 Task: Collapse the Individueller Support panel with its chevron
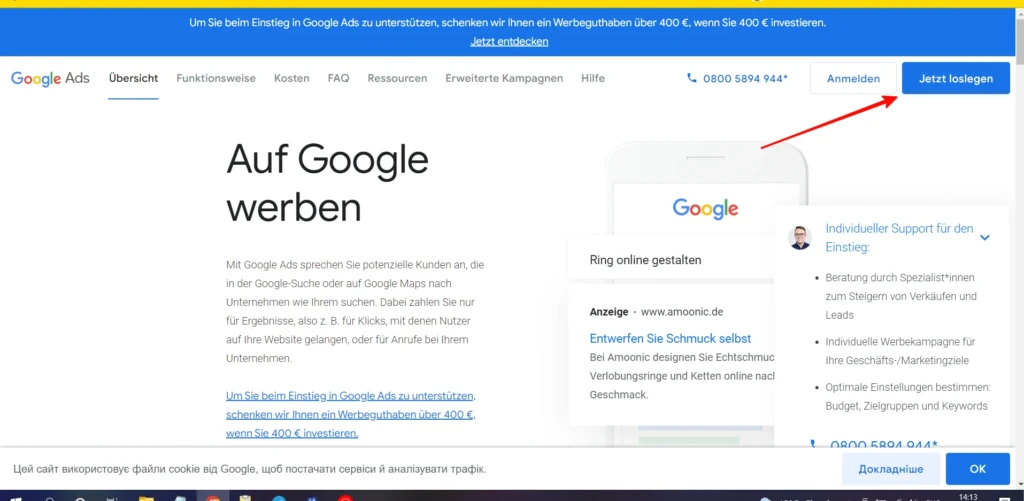pos(985,238)
